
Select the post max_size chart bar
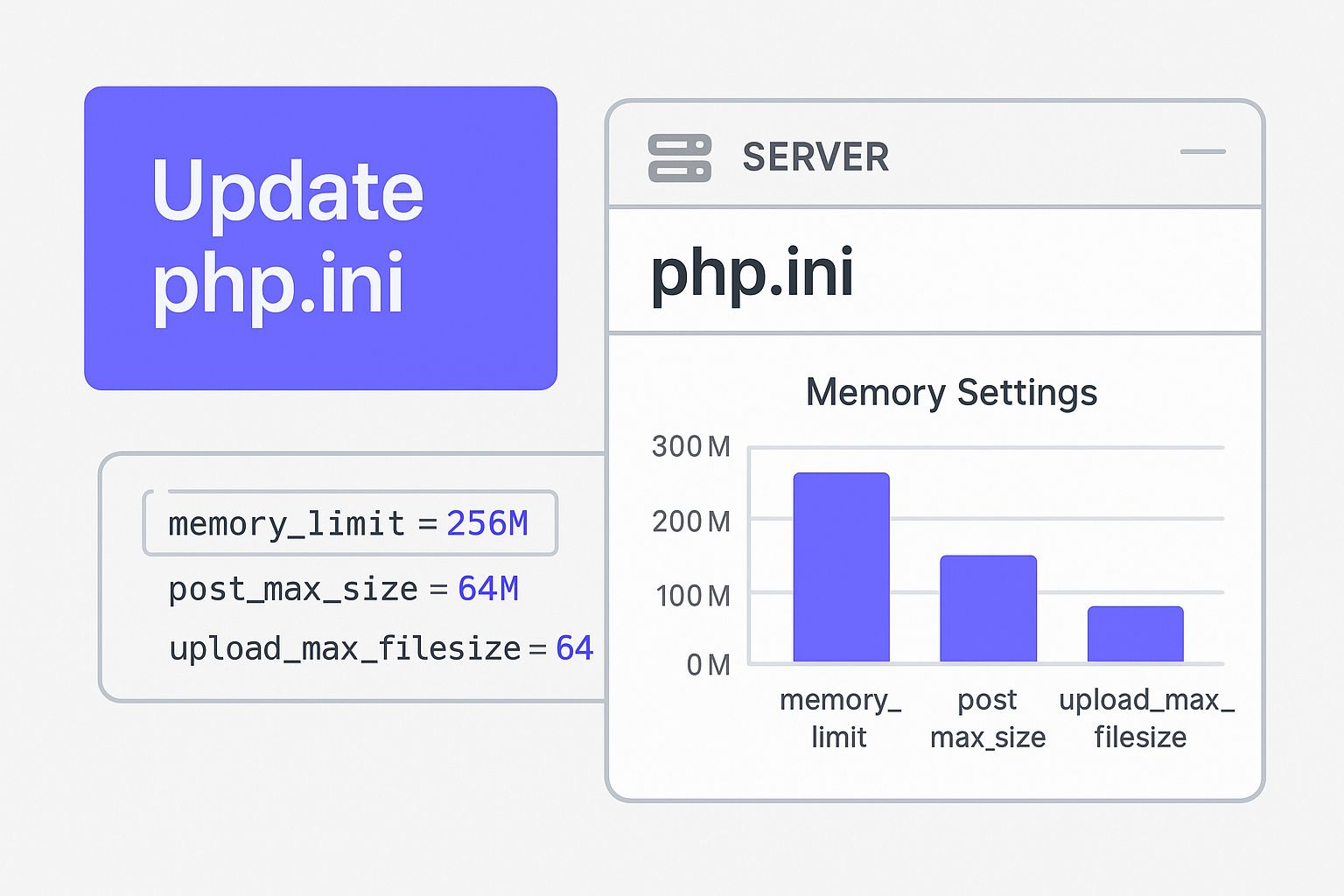click(x=988, y=608)
